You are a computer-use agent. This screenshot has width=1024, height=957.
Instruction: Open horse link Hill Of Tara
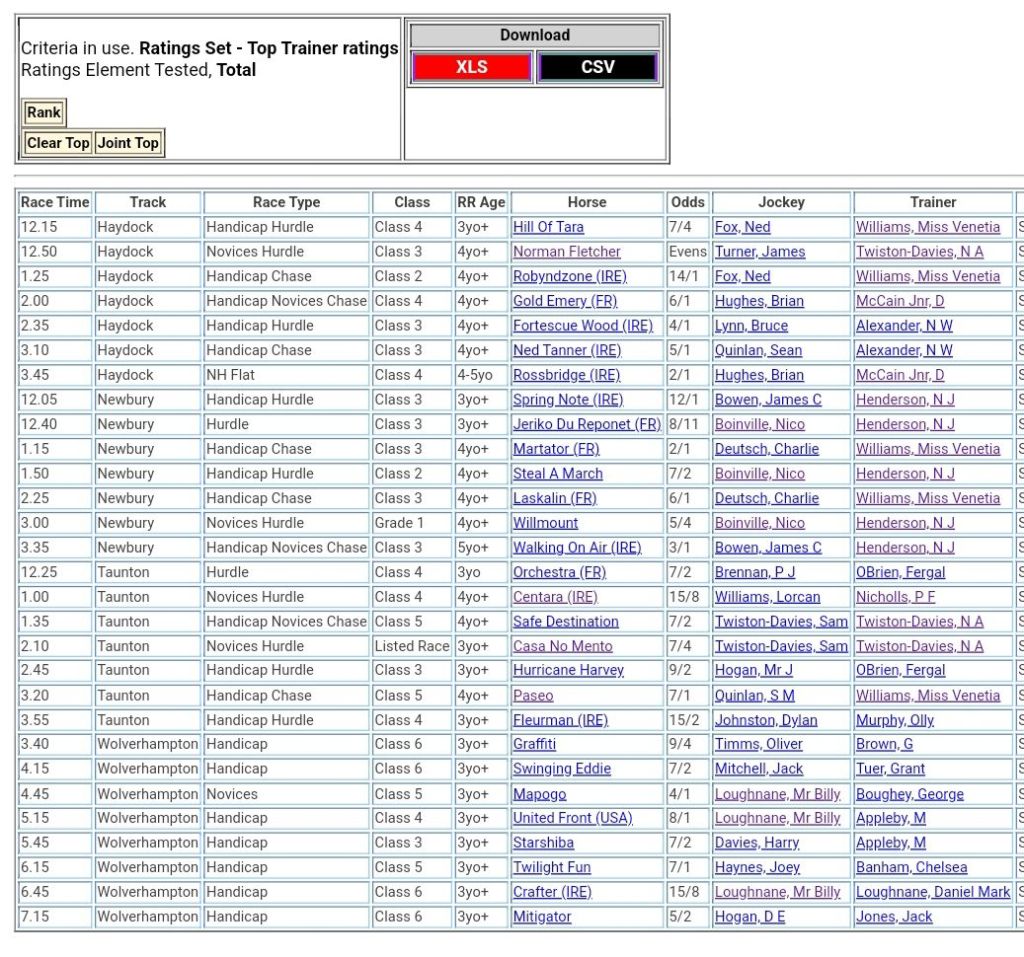coord(548,227)
